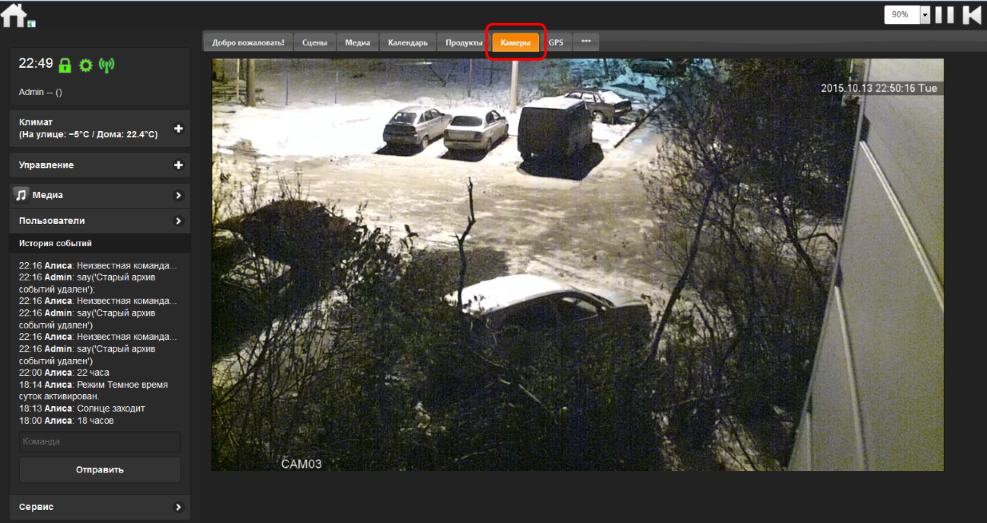
Task: Click the skip-to-start arrow icon
Action: 972,15
